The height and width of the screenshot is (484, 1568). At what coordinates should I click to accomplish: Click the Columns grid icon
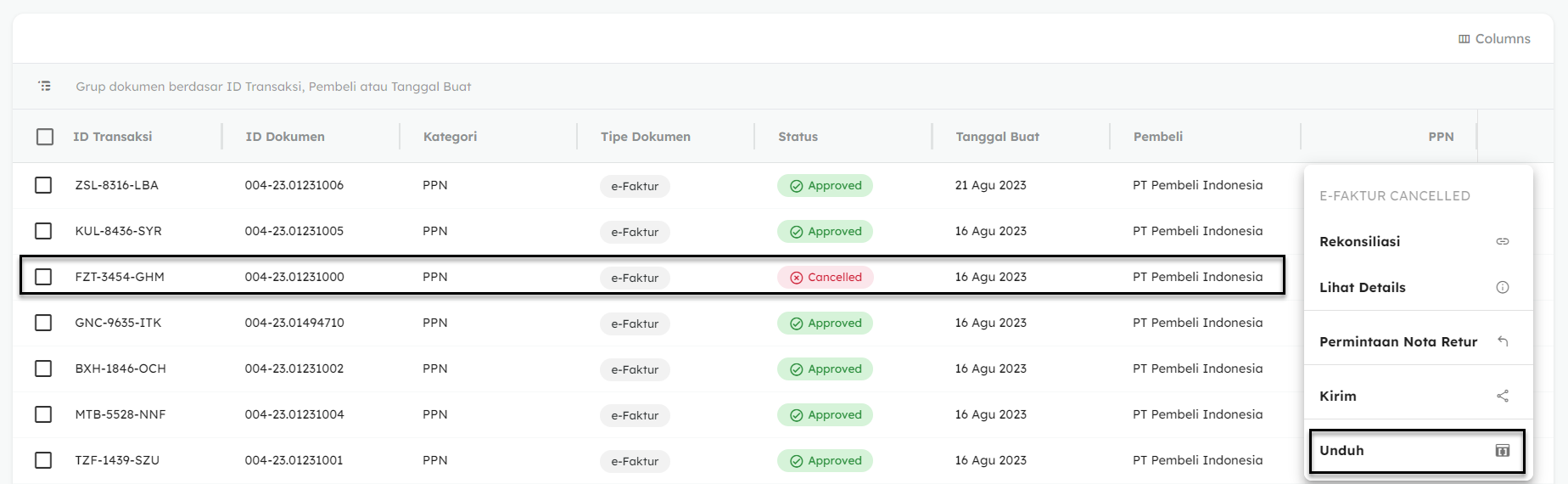[1464, 39]
